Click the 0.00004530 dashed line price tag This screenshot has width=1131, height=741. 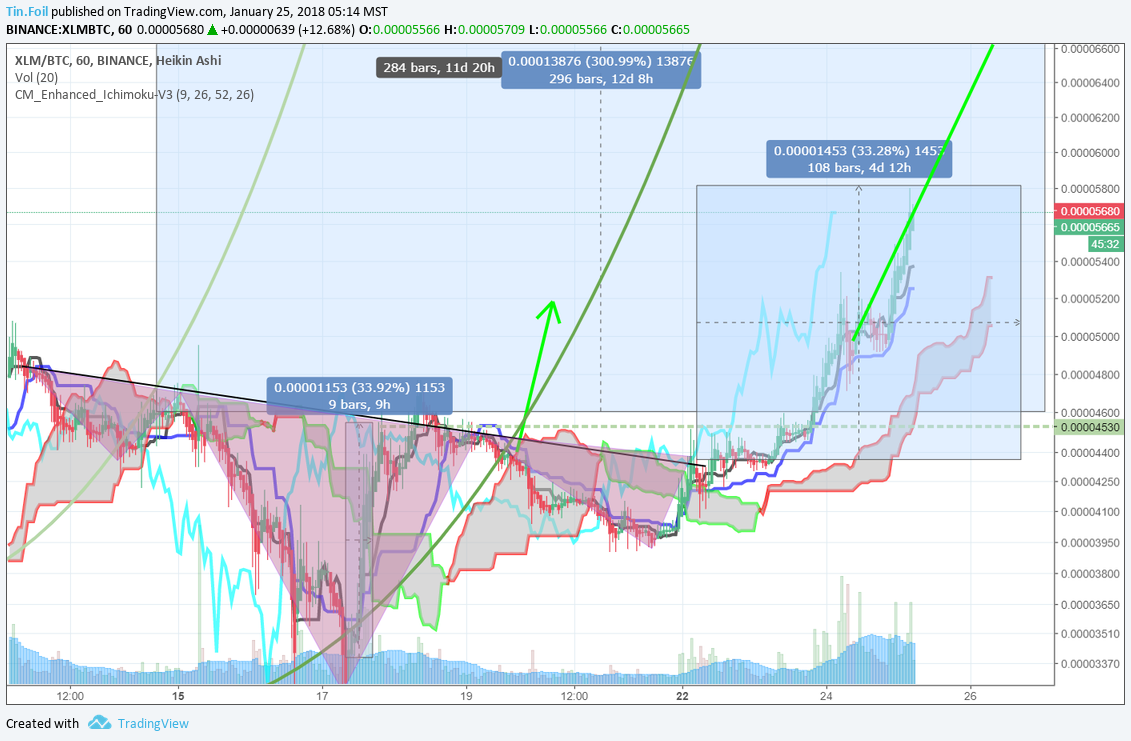tap(1091, 427)
